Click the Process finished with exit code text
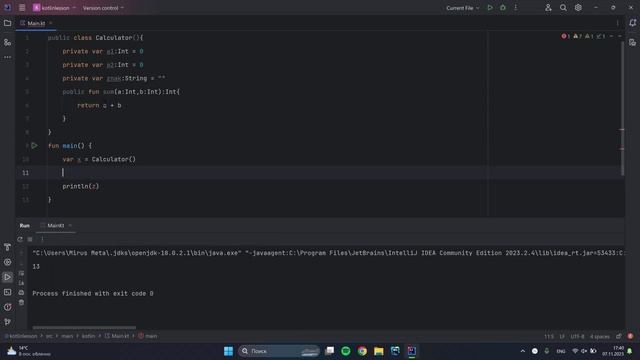The image size is (640, 360). [93, 293]
